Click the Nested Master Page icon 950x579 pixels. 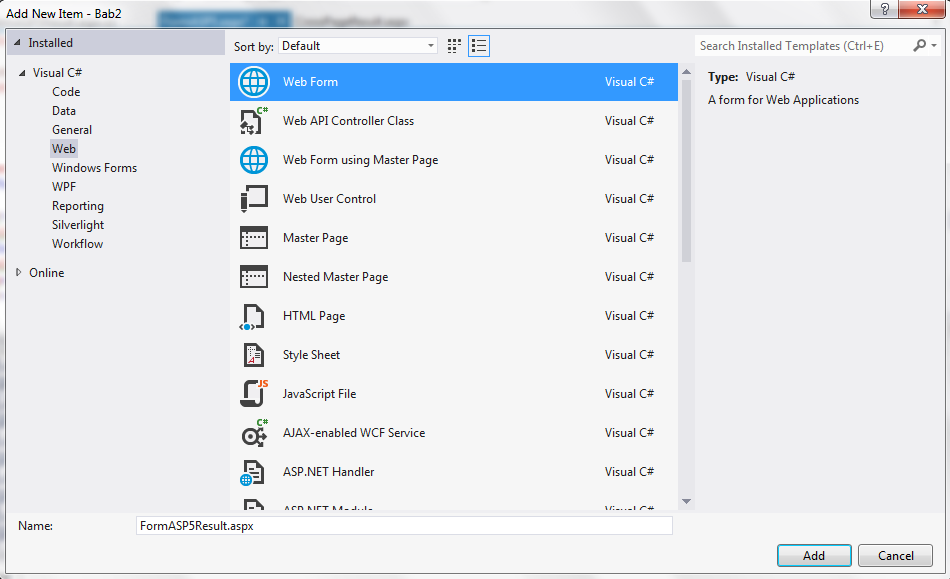tap(253, 277)
